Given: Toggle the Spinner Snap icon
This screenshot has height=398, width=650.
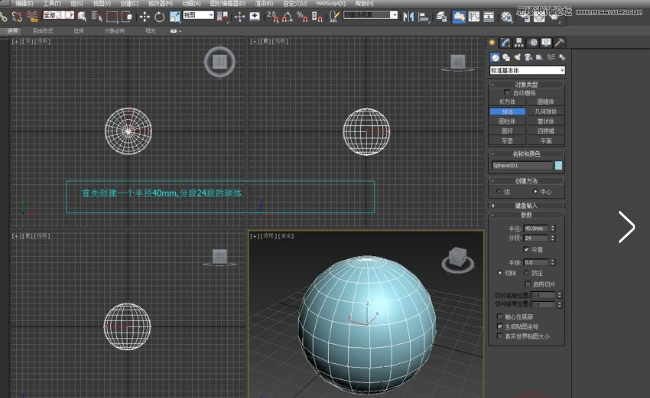Looking at the screenshot, I should pyautogui.click(x=317, y=17).
